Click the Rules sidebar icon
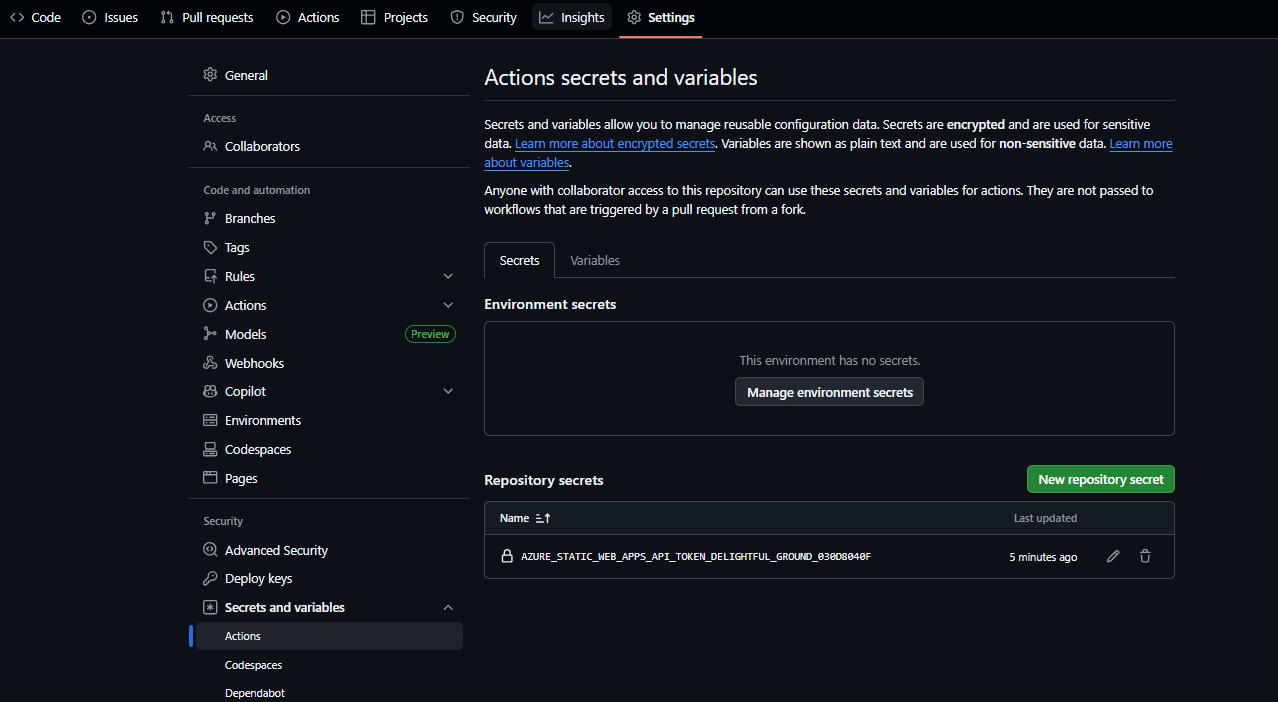Viewport: 1278px width, 702px height. point(210,276)
